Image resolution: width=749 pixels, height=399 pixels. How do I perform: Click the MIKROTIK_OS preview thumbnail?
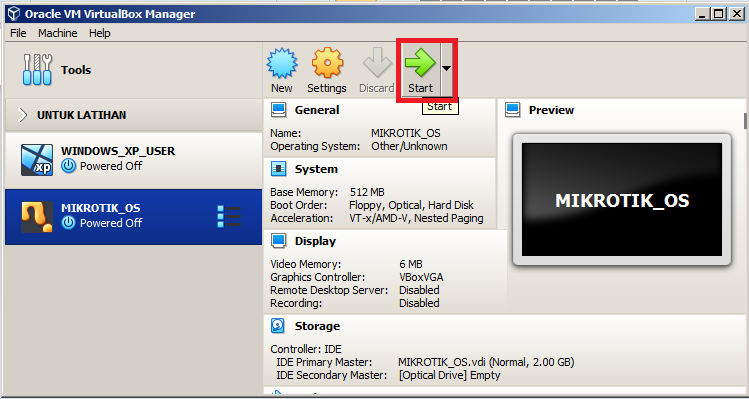click(622, 199)
